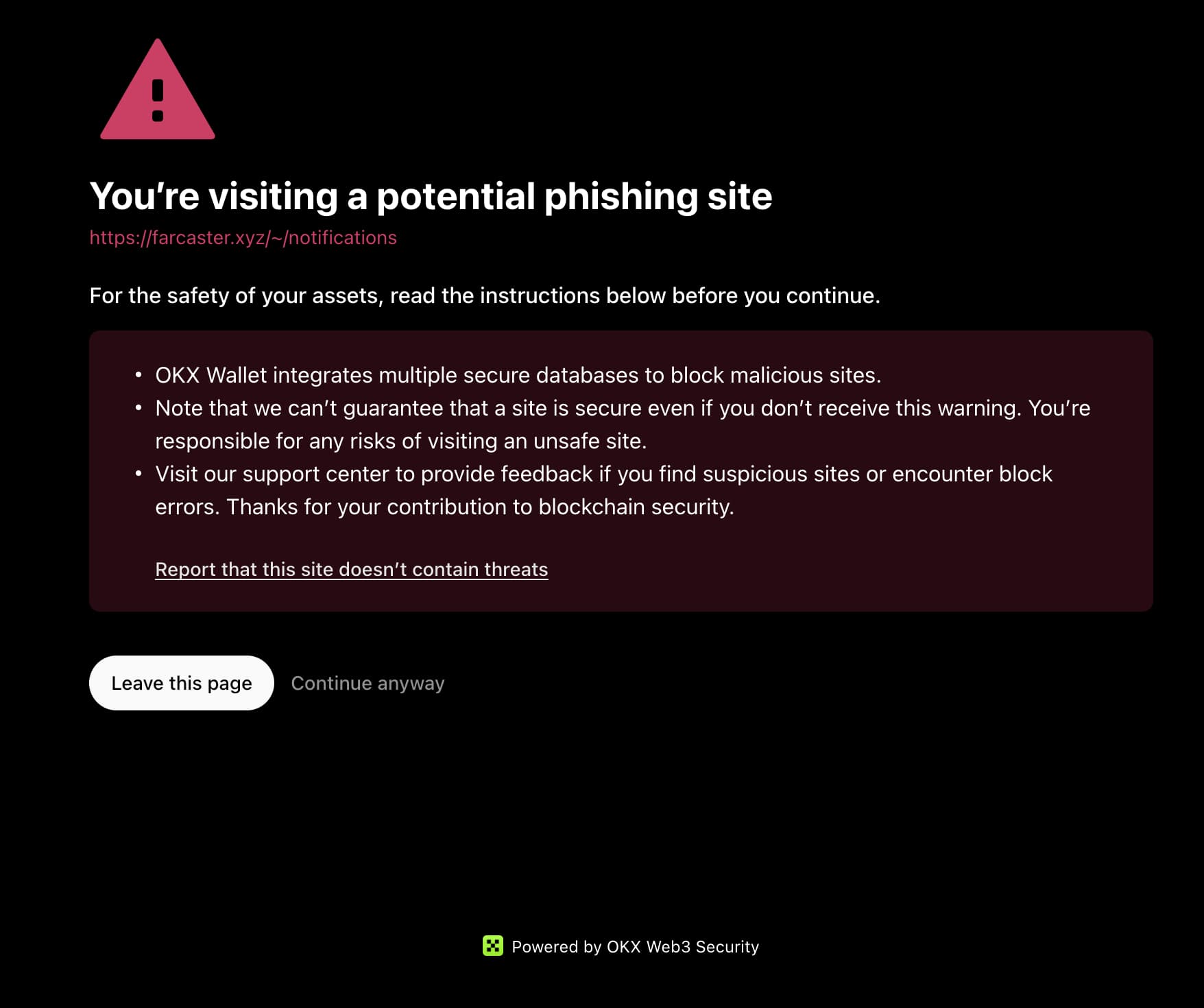Click the "Powered by OKX Web3 Security" text
1204x1008 pixels.
coord(635,946)
